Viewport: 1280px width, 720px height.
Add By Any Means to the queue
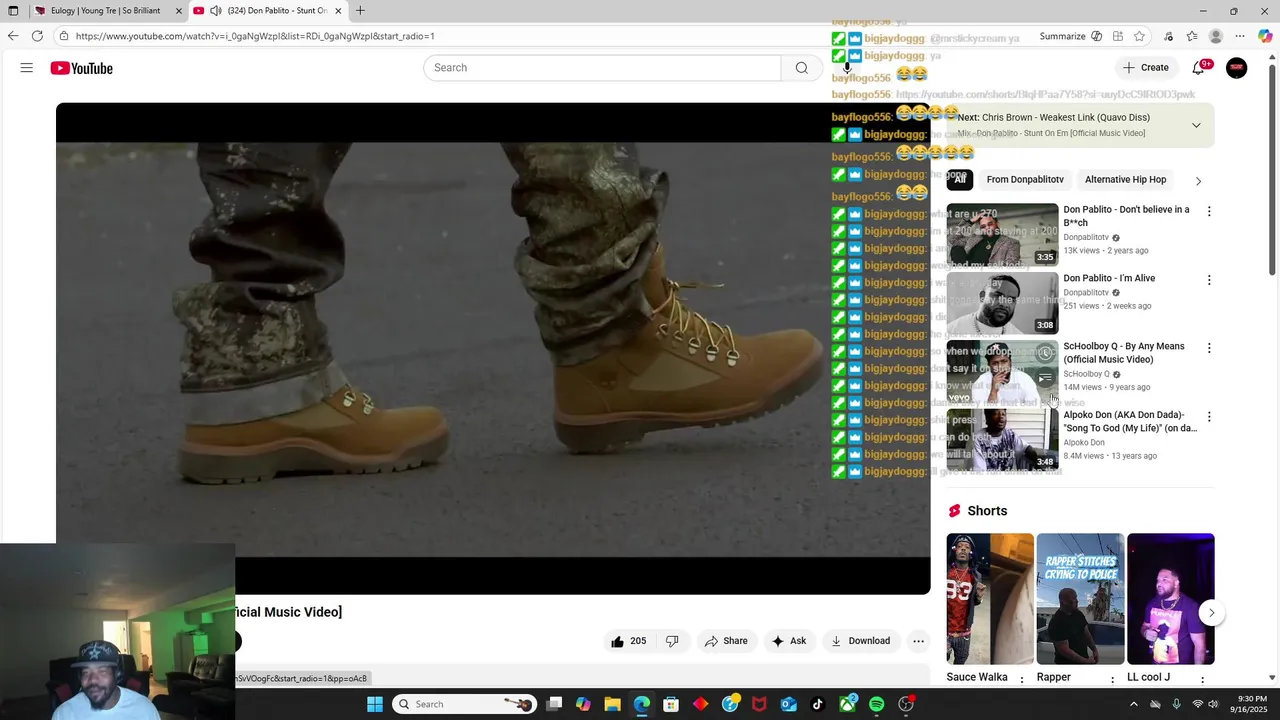[1045, 378]
